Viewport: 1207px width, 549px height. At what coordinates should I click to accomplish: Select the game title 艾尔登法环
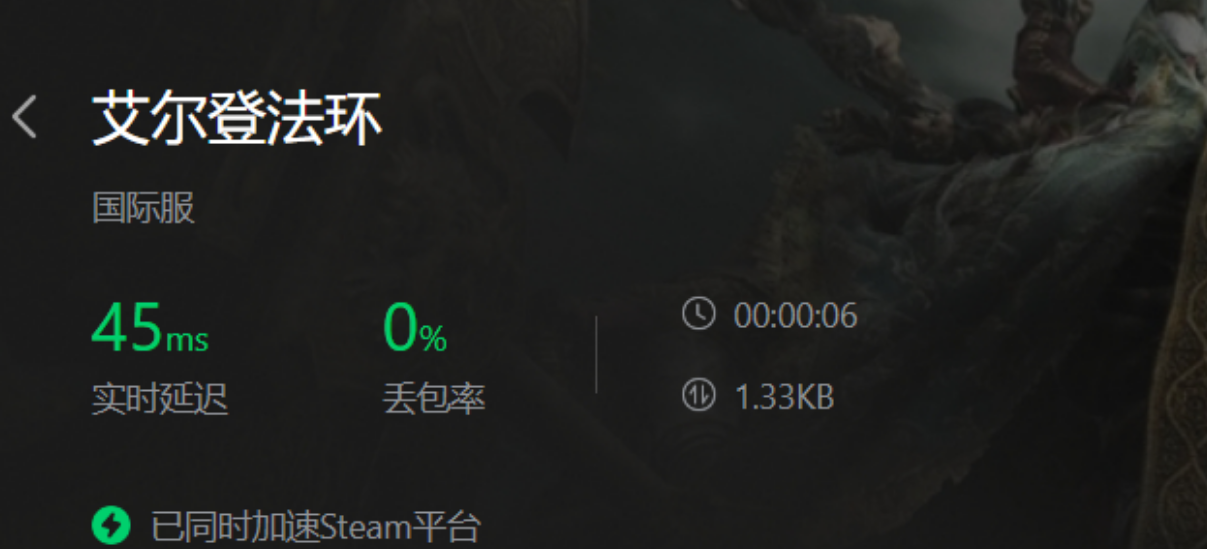click(x=237, y=120)
